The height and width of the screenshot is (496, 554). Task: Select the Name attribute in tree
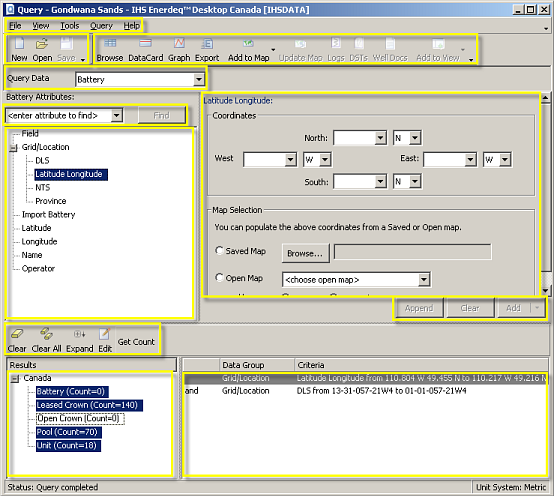(x=32, y=255)
